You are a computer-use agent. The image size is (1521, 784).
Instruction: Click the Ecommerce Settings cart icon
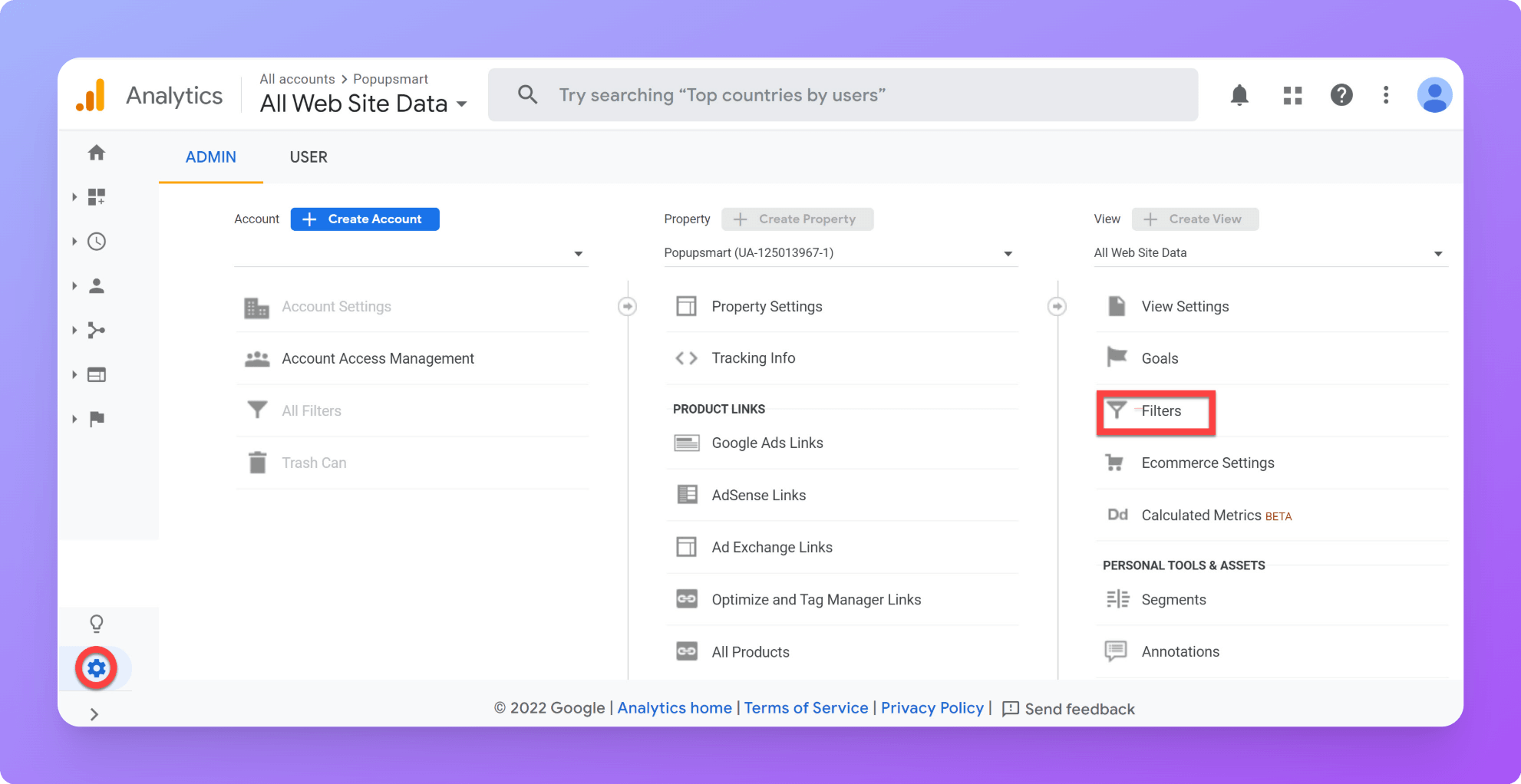click(1115, 463)
